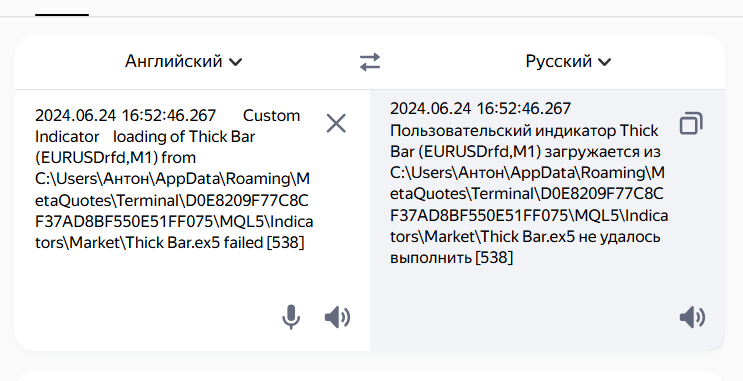The height and width of the screenshot is (381, 743).
Task: Play audio of the Russian translation
Action: (x=692, y=317)
